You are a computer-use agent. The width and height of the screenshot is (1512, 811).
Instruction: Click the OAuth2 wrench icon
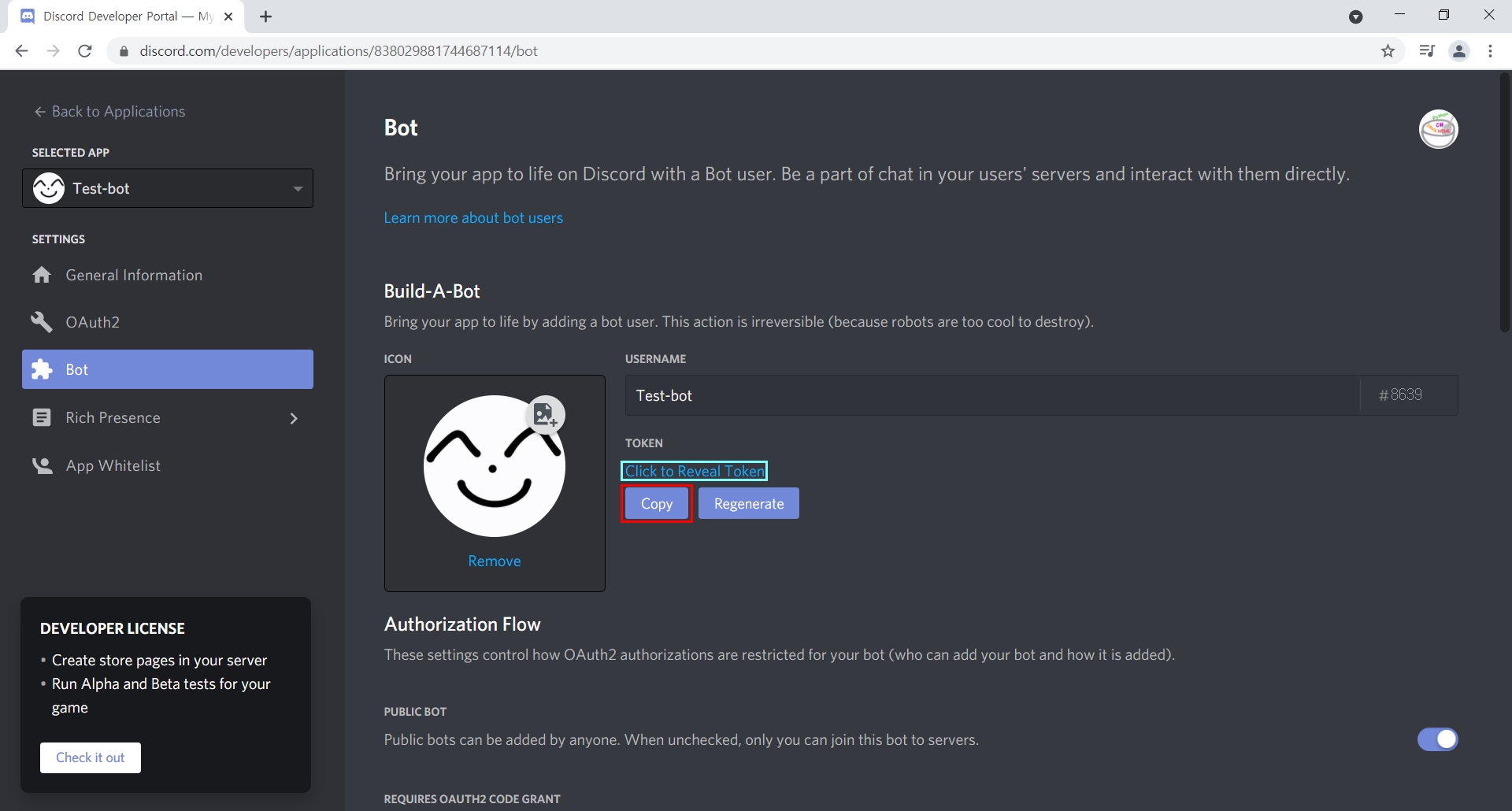click(x=42, y=322)
